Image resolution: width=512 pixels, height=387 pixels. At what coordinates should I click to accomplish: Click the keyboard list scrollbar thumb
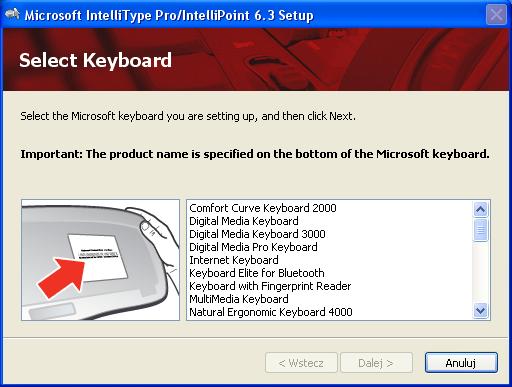[480, 230]
